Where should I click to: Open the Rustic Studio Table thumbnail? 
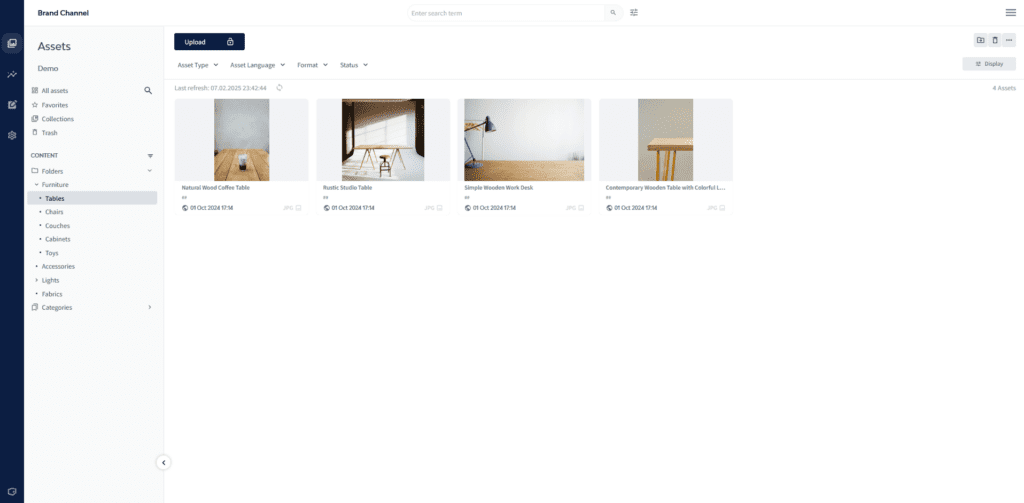click(383, 140)
